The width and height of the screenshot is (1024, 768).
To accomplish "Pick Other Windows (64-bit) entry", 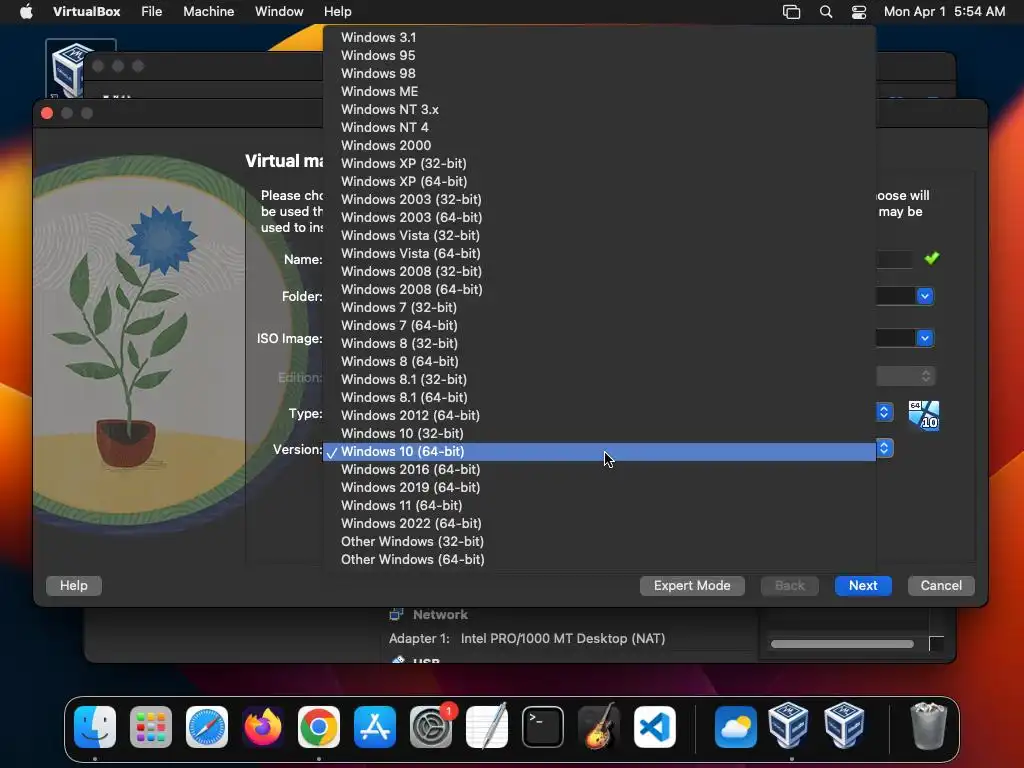I will click(599, 560).
